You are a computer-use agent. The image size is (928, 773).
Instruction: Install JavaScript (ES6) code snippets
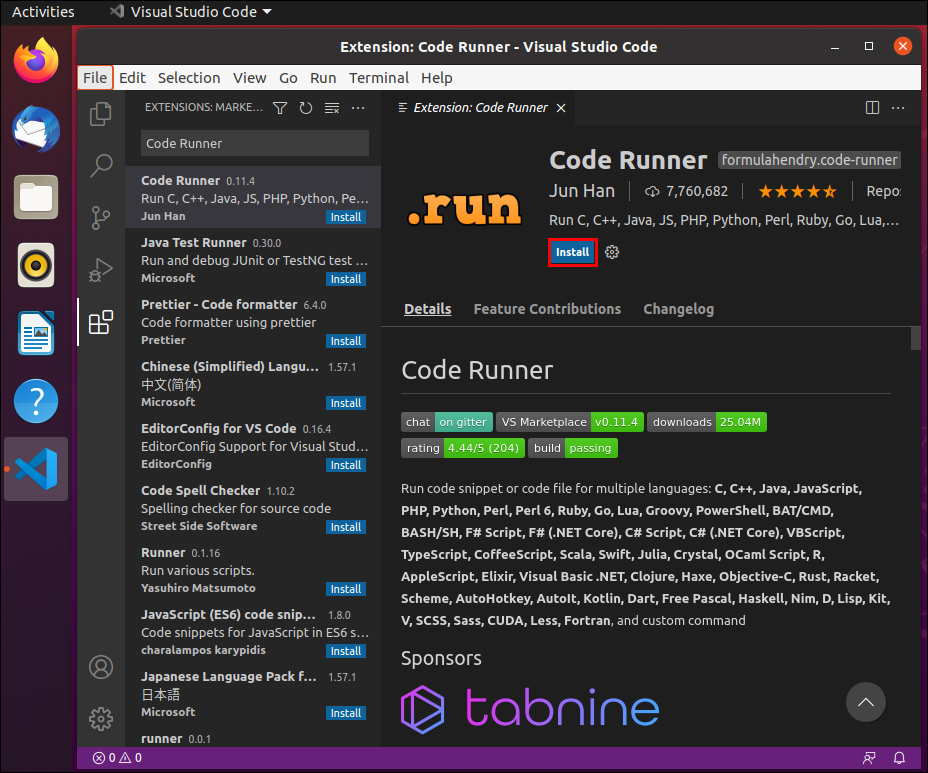[346, 651]
